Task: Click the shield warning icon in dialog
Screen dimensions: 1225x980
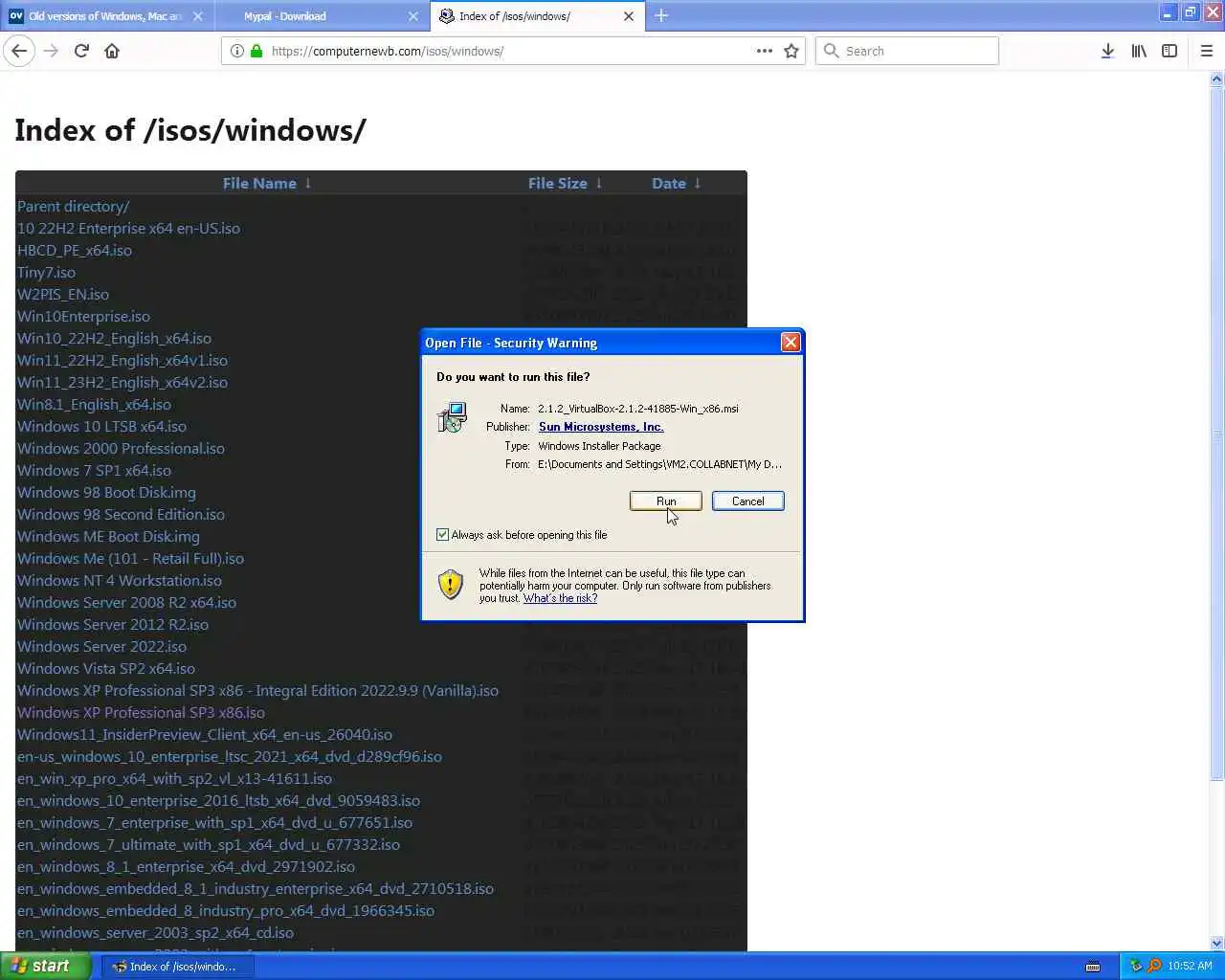Action: click(x=451, y=584)
